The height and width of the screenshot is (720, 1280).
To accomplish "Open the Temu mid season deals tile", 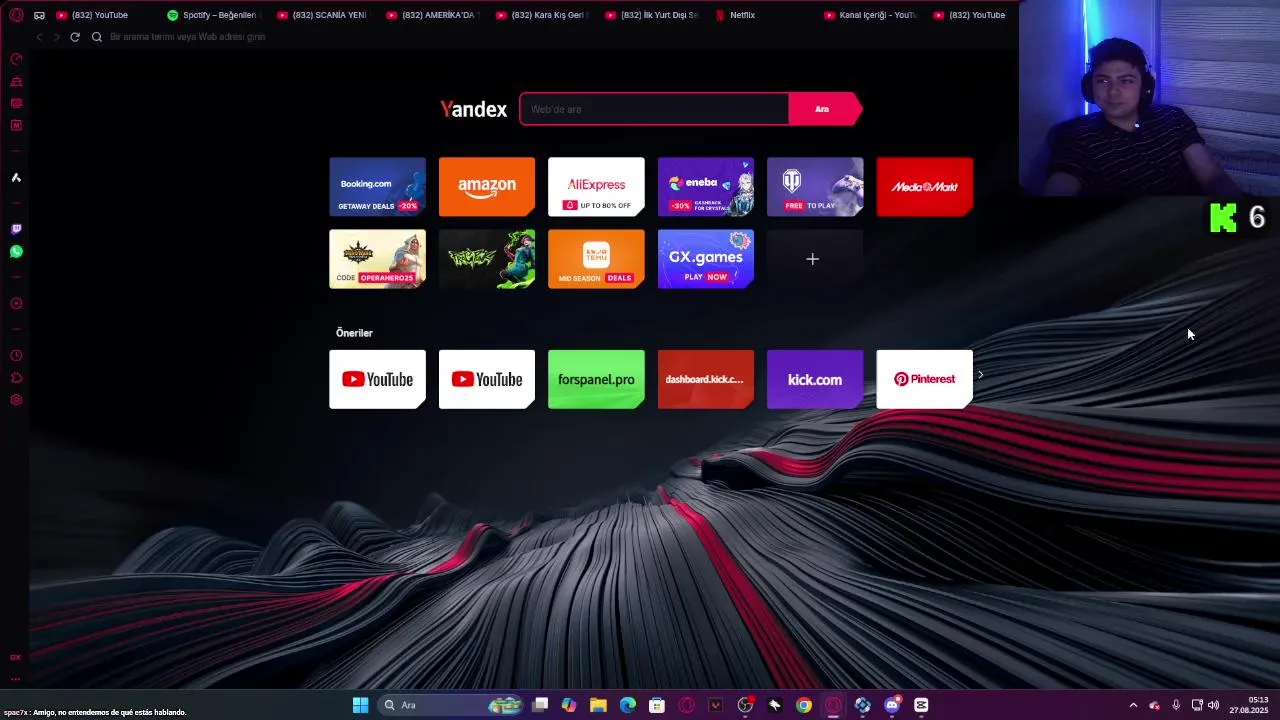I will (x=596, y=259).
